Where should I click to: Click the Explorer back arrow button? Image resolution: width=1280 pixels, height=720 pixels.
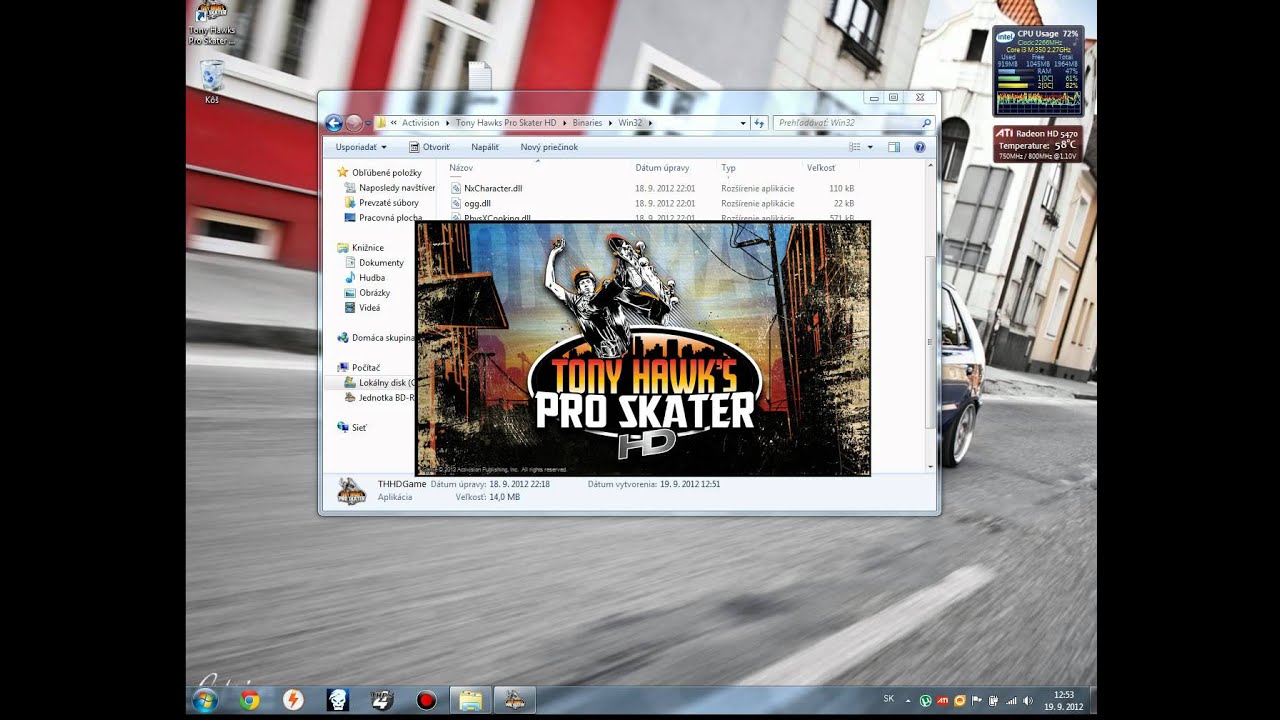click(x=334, y=123)
